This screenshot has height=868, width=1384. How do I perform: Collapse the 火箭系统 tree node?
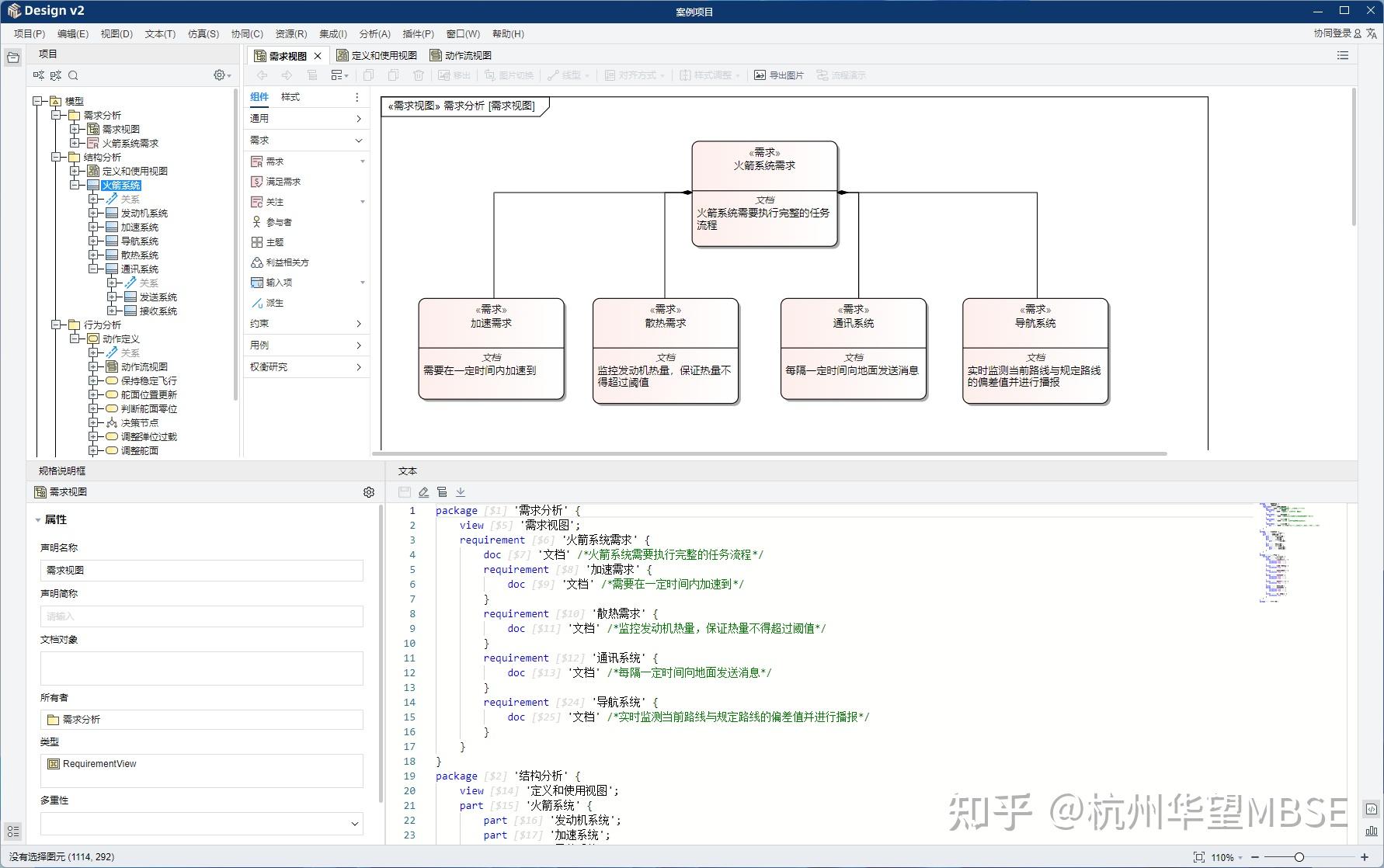tap(75, 185)
